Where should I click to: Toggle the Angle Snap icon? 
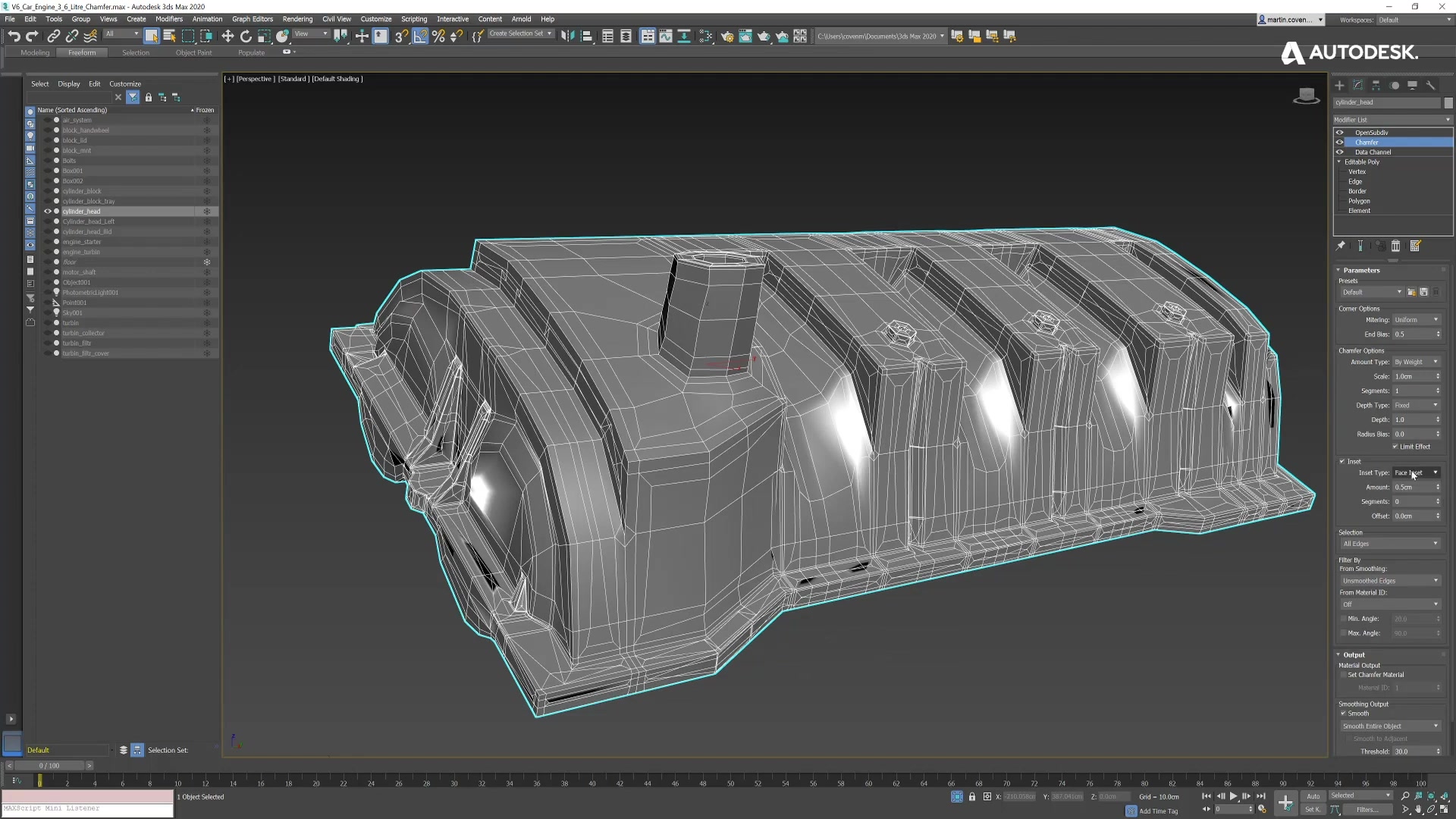(420, 36)
